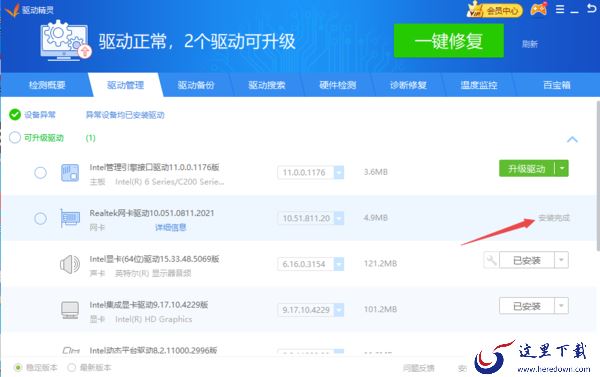
Task: Open version dropdown showing 6.16.0.3154
Action: point(339,264)
